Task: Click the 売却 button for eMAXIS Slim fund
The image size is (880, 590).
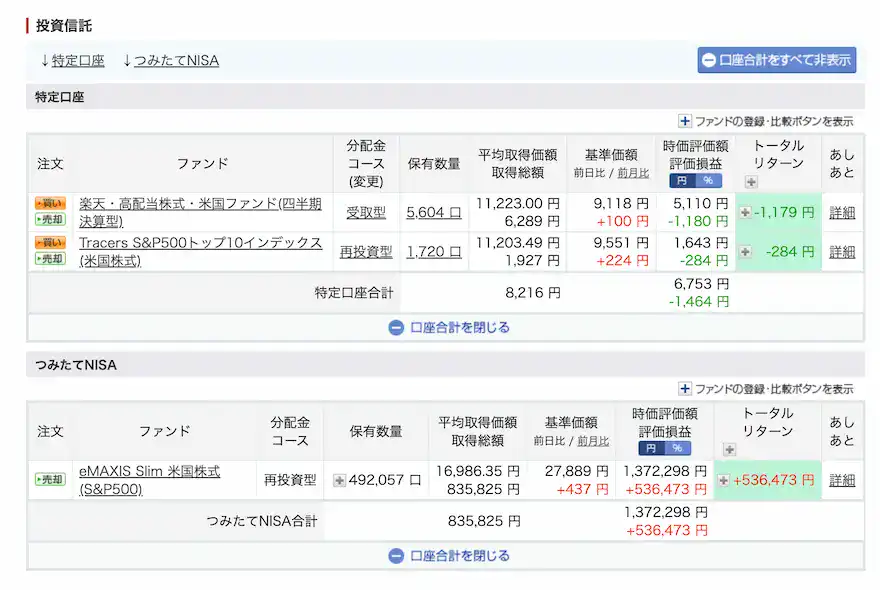Action: coord(50,479)
